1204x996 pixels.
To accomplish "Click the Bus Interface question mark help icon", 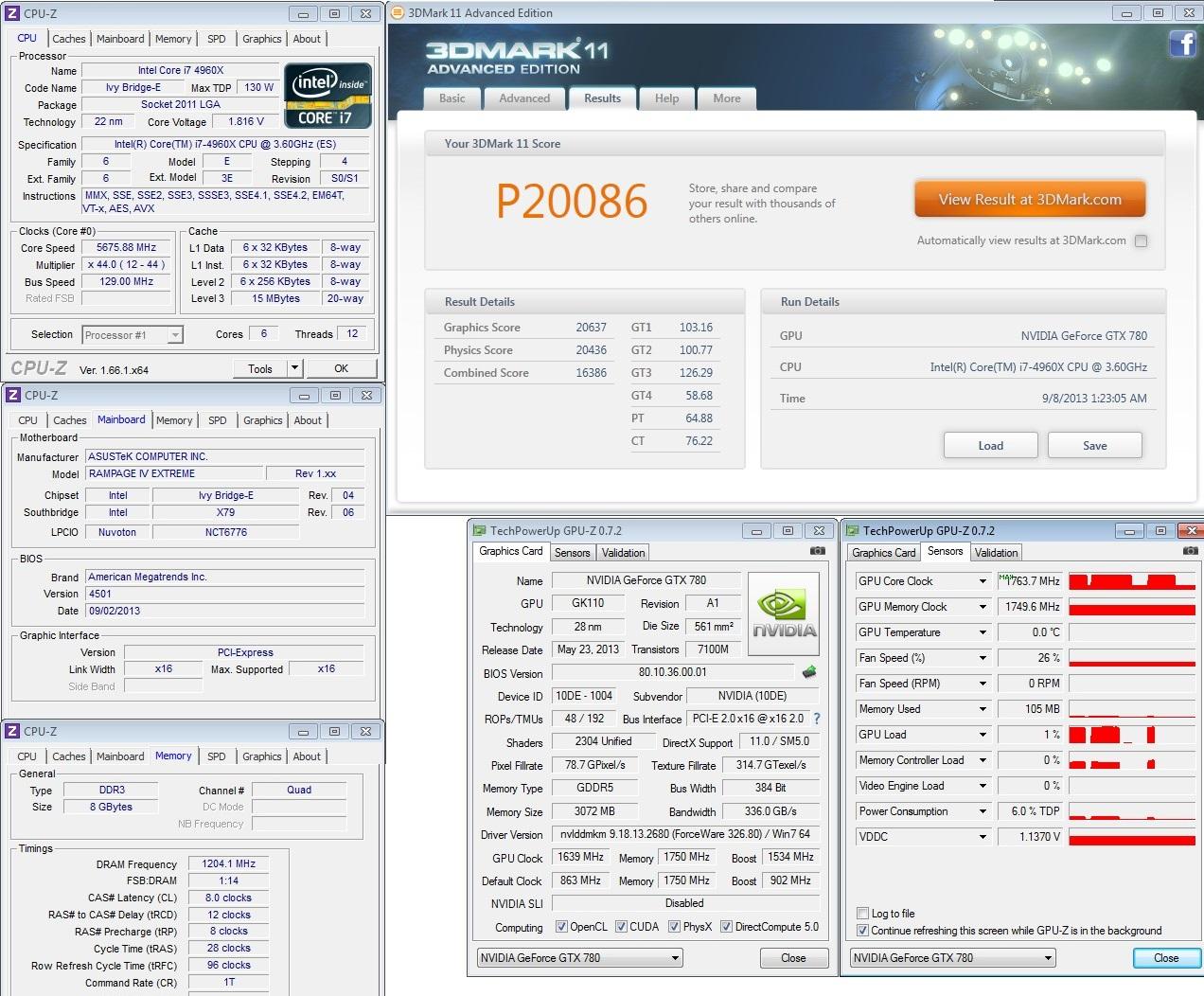I will pyautogui.click(x=817, y=719).
